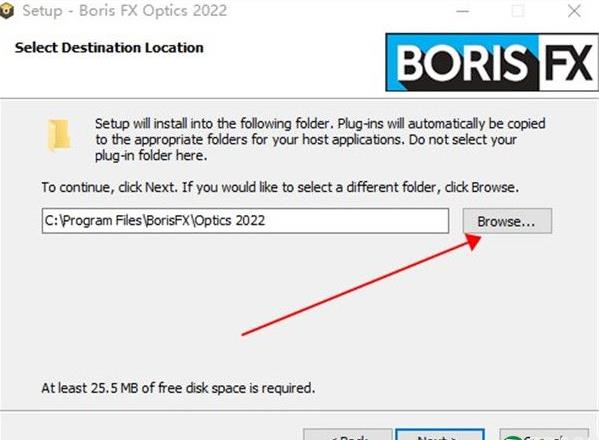Click the 'To continue, click Next' instruction line
599x440 pixels.
pyautogui.click(x=280, y=188)
